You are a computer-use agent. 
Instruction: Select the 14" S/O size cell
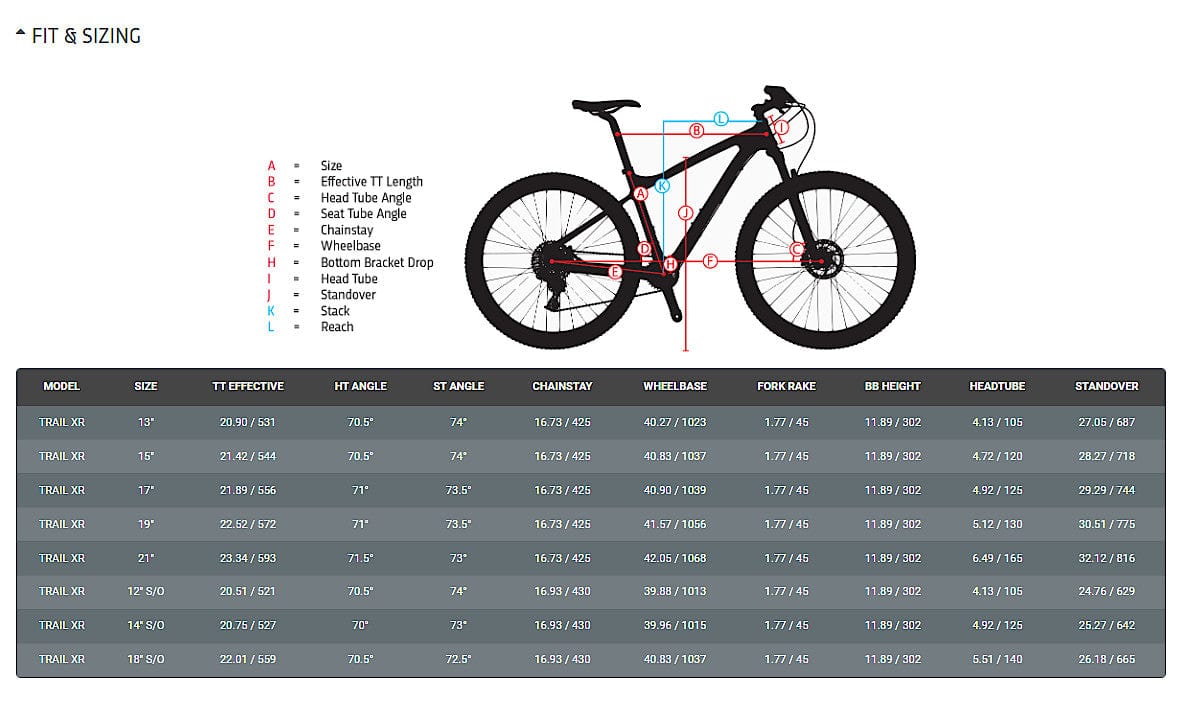pyautogui.click(x=146, y=625)
